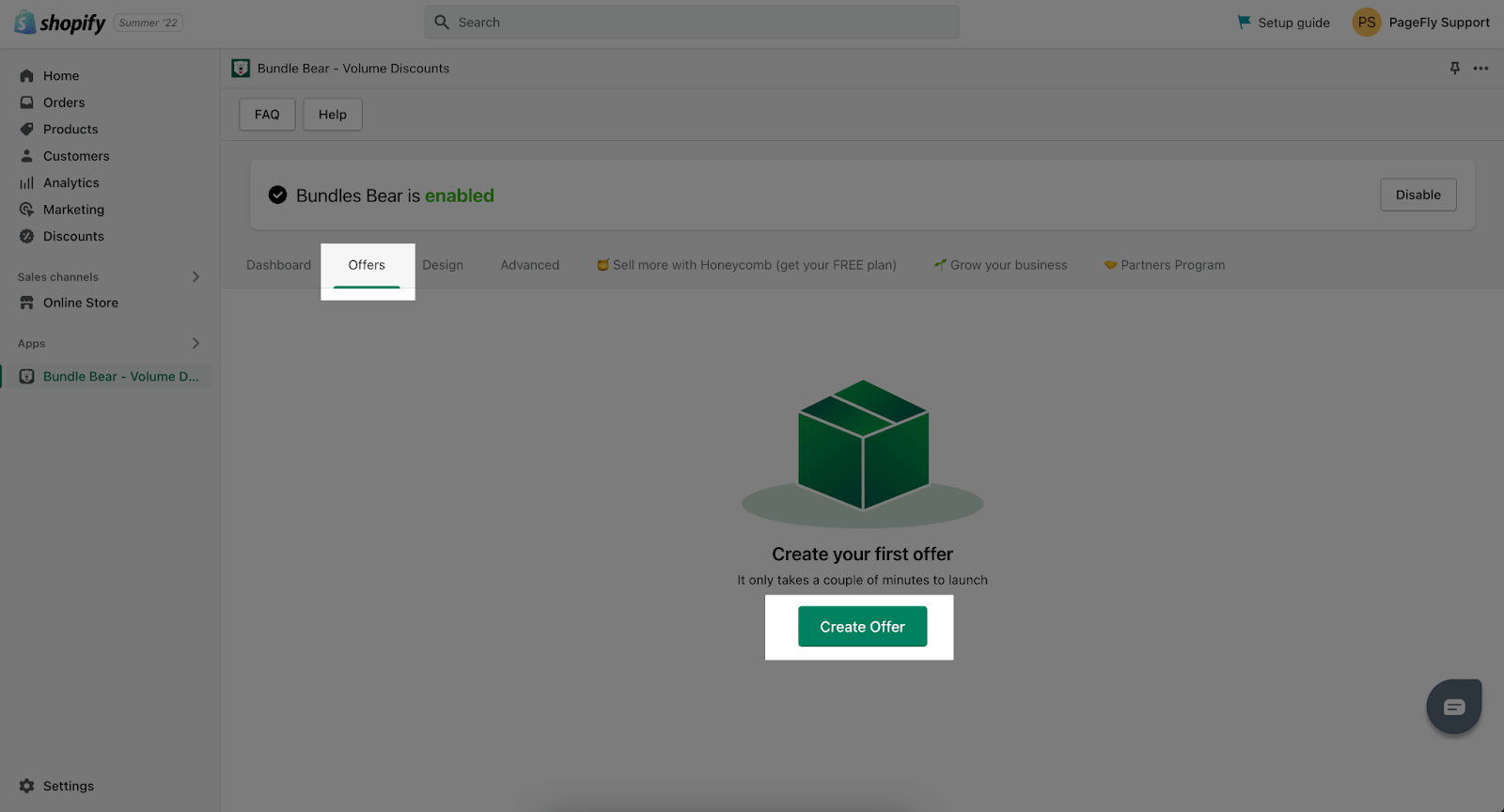Open Partners Program tab
The height and width of the screenshot is (812, 1504).
click(x=1164, y=265)
